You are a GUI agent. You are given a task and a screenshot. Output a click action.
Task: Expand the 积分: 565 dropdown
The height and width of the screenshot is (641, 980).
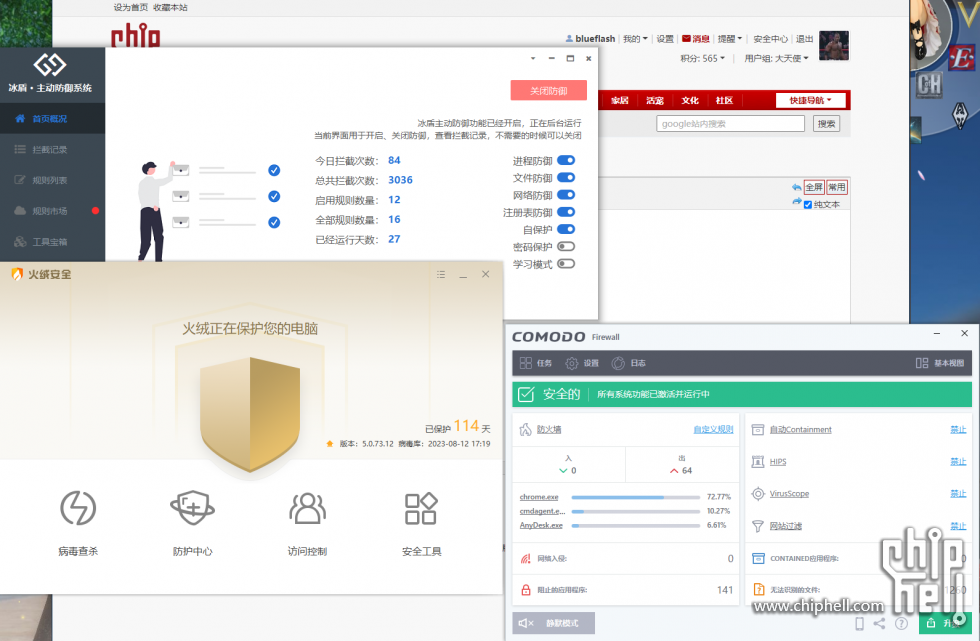coord(702,58)
